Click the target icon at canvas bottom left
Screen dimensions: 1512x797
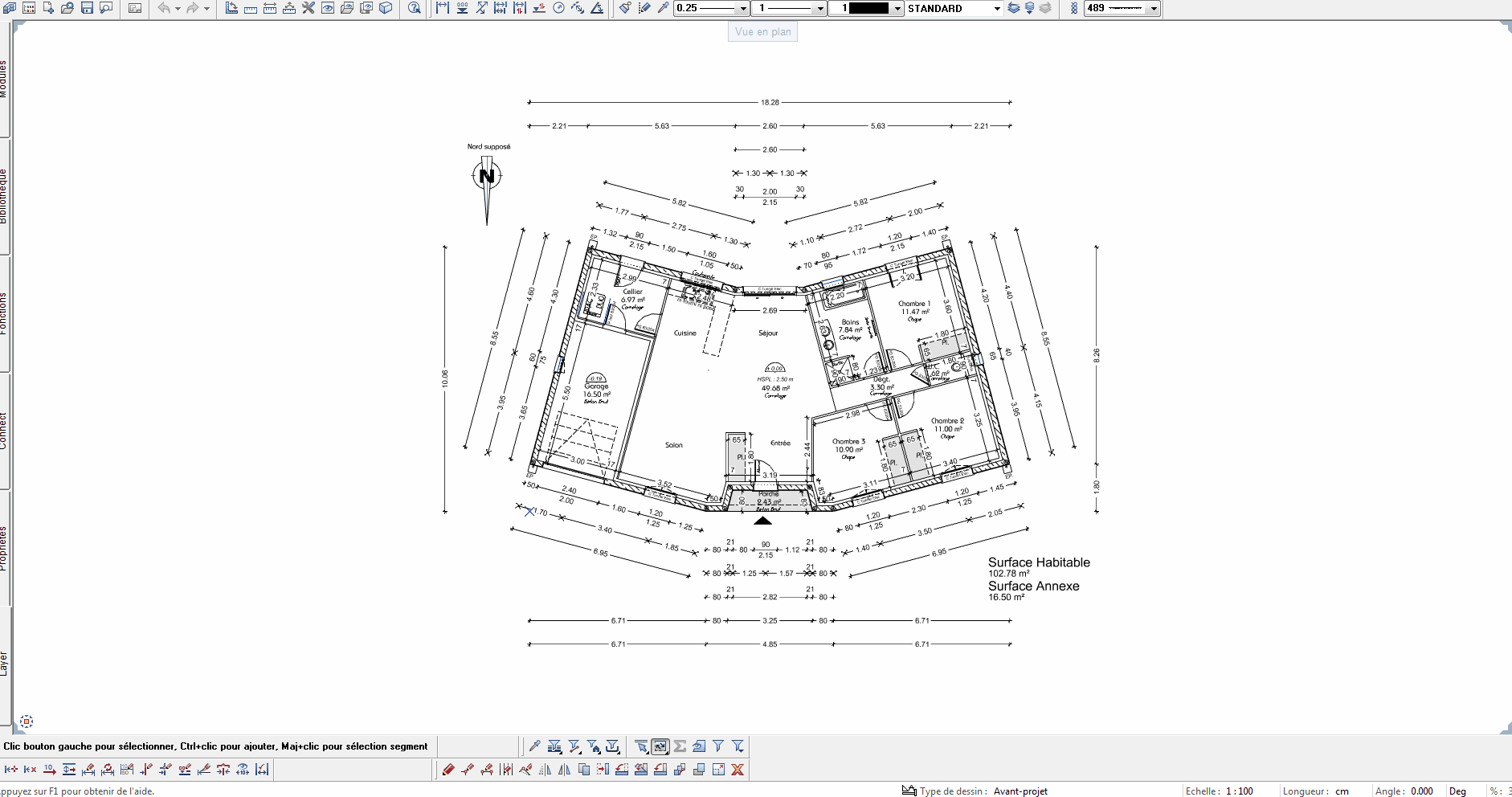pos(26,721)
